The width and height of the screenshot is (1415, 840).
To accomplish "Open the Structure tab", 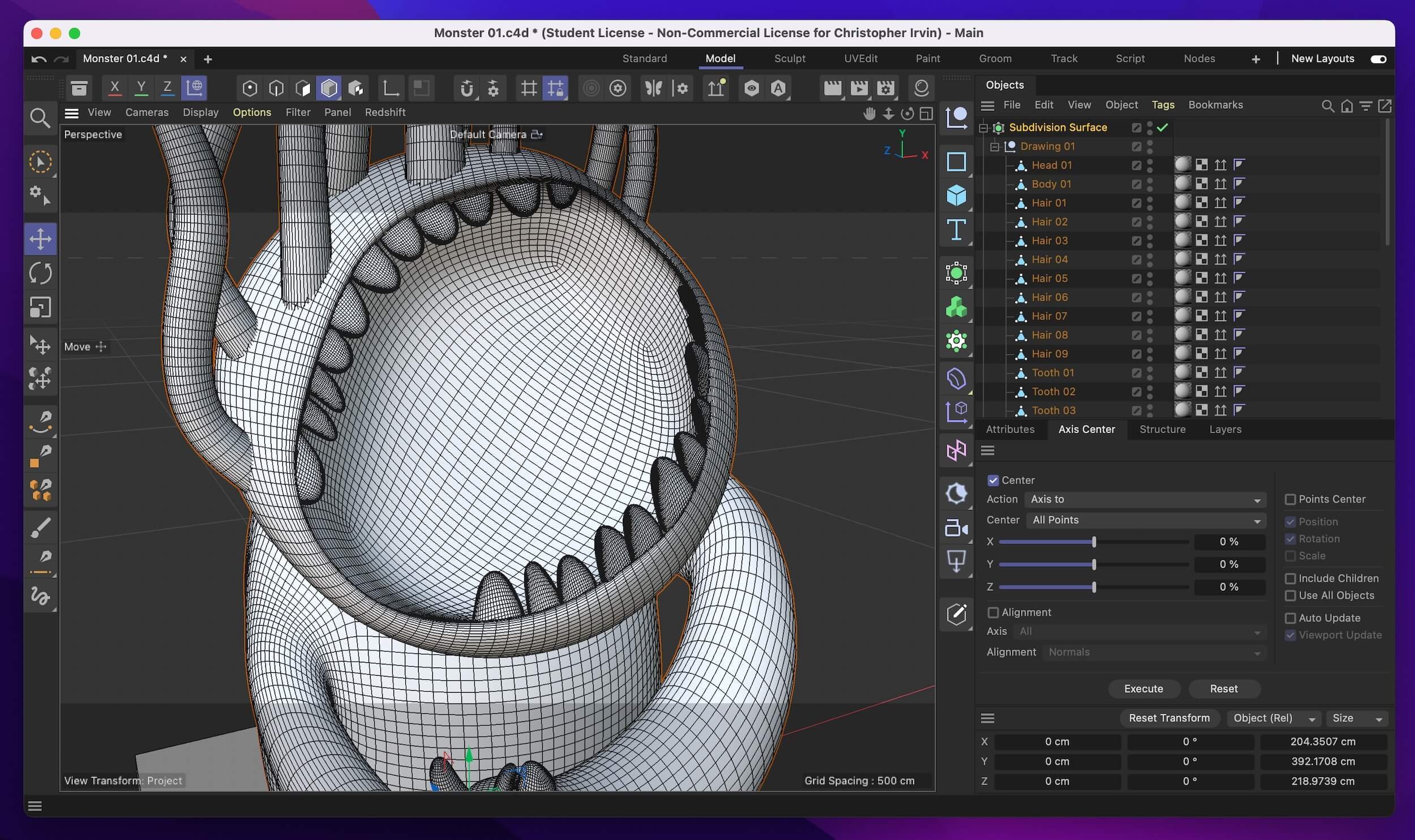I will [x=1162, y=430].
